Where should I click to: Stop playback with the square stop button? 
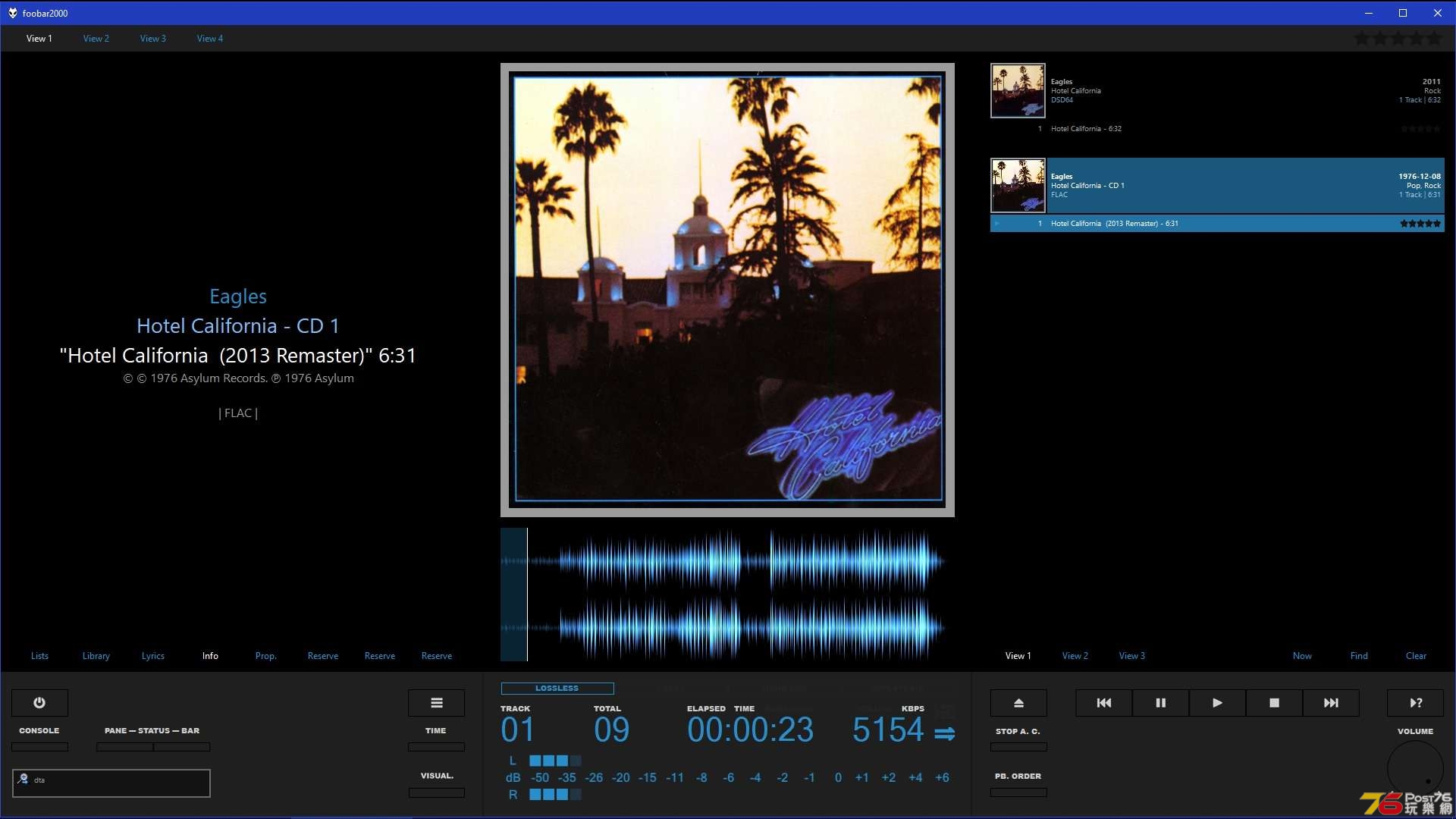click(x=1275, y=703)
